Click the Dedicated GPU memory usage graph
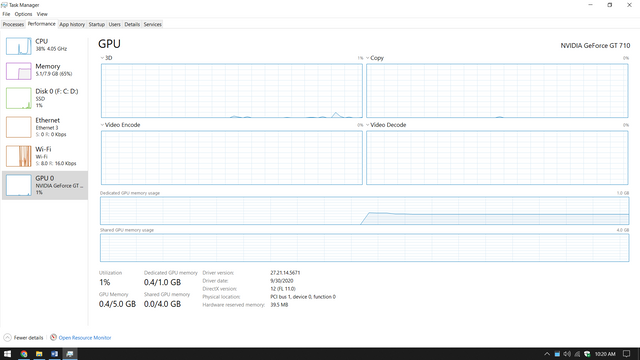Screen dimensions: 640x360 pos(364,211)
